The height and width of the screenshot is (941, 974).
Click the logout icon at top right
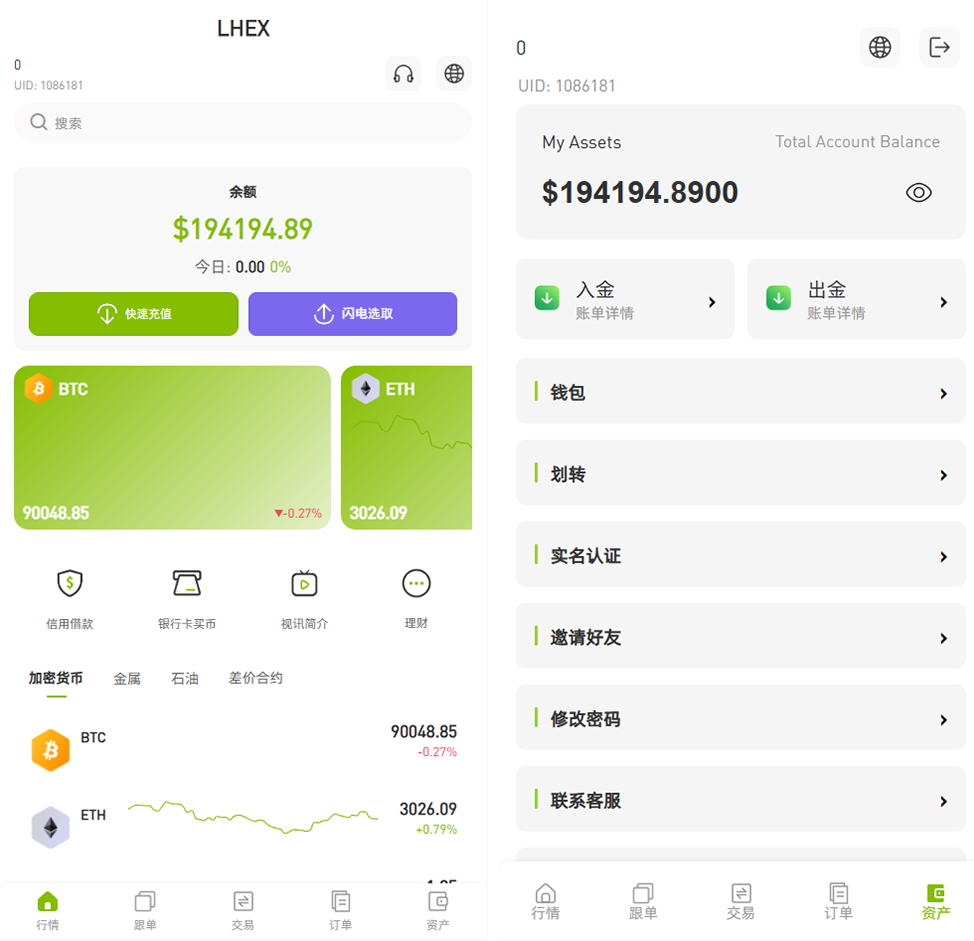click(938, 47)
